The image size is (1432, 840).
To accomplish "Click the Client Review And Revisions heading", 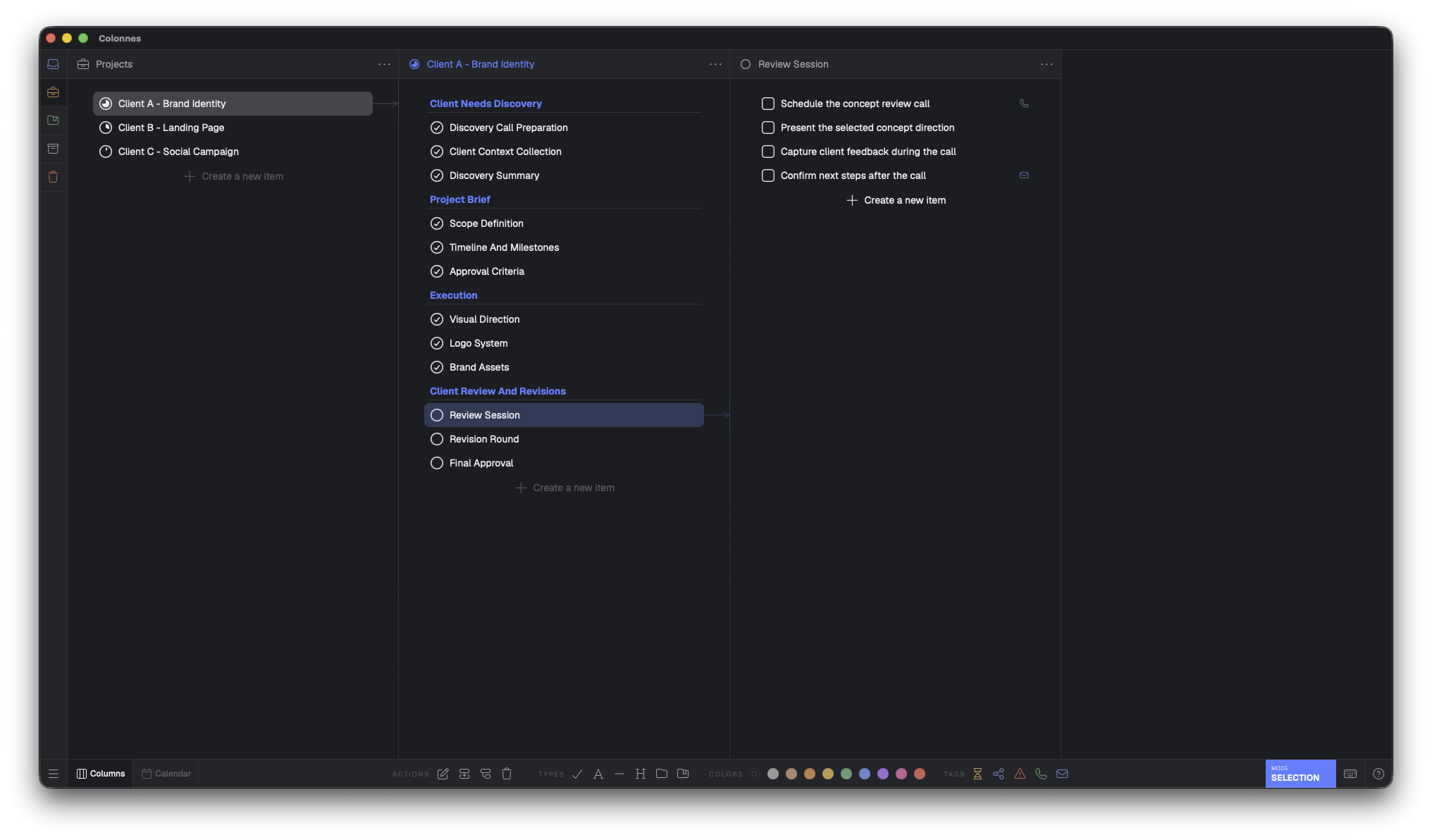I will point(498,391).
